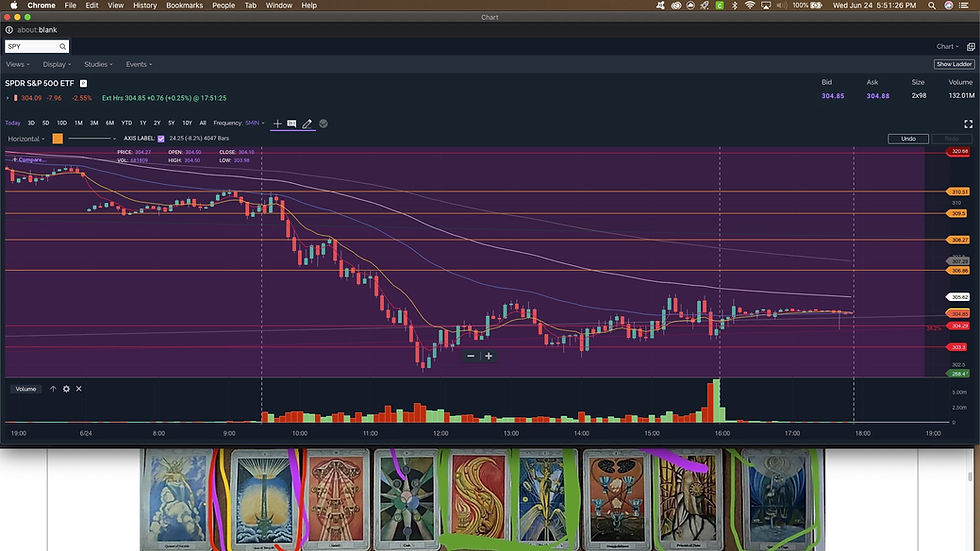Click the rocket menu bar icon

(705, 5)
